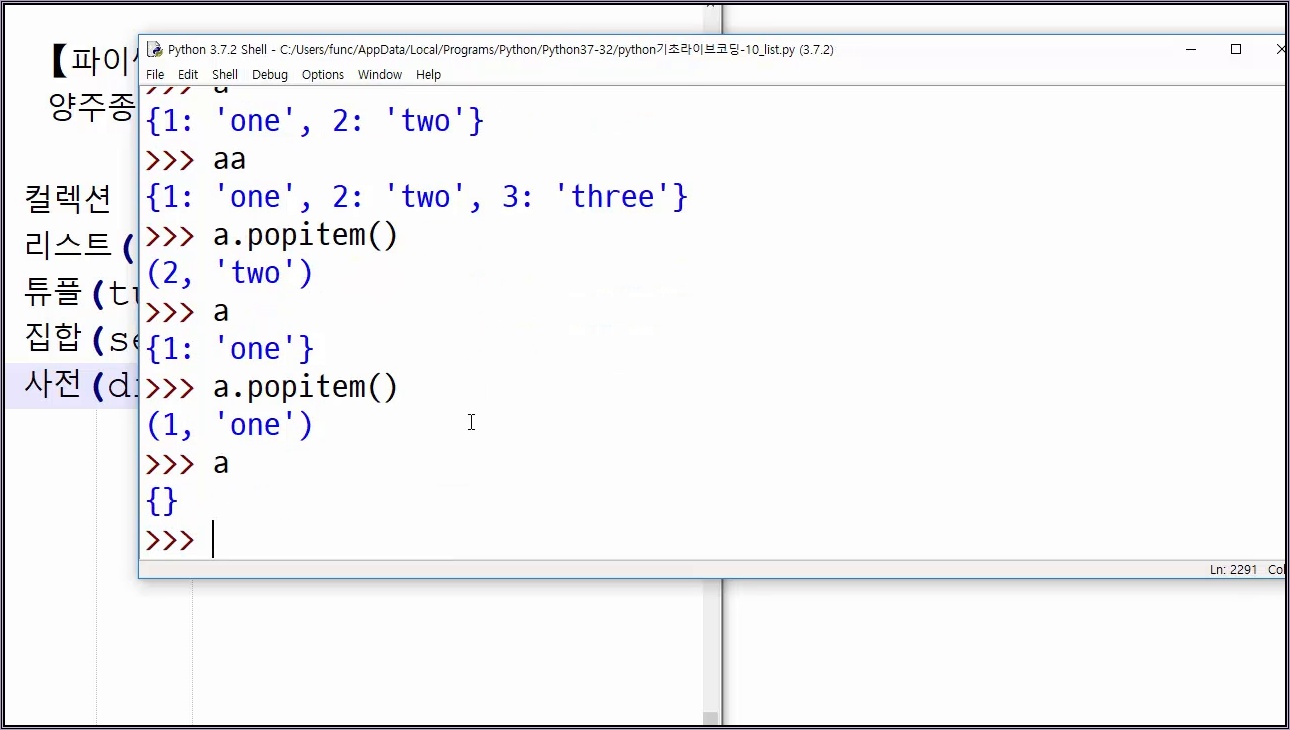Viewport: 1290px width, 730px height.
Task: Open the Edit menu
Action: tap(188, 75)
